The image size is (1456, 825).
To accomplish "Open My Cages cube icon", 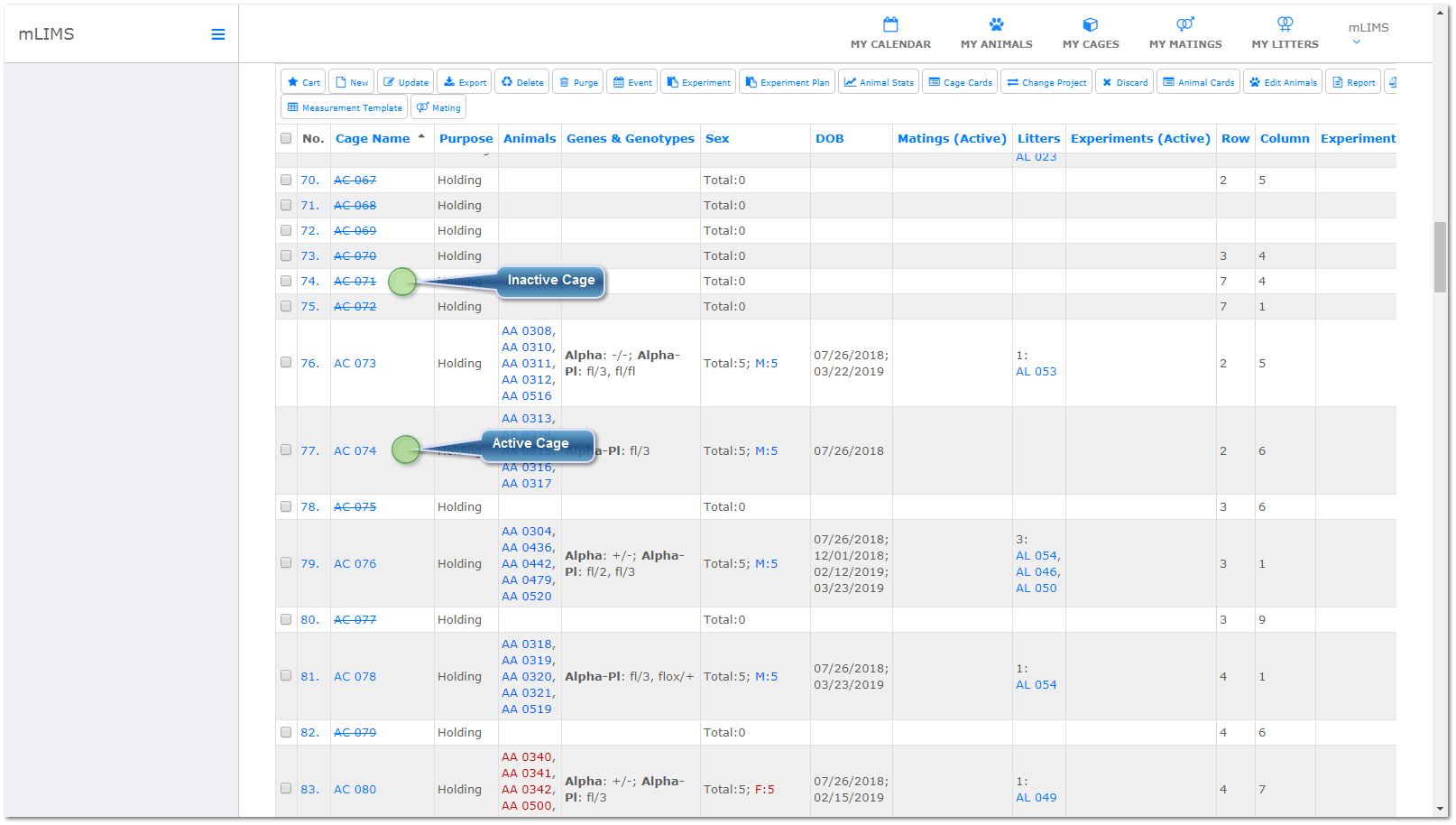I will (x=1091, y=33).
